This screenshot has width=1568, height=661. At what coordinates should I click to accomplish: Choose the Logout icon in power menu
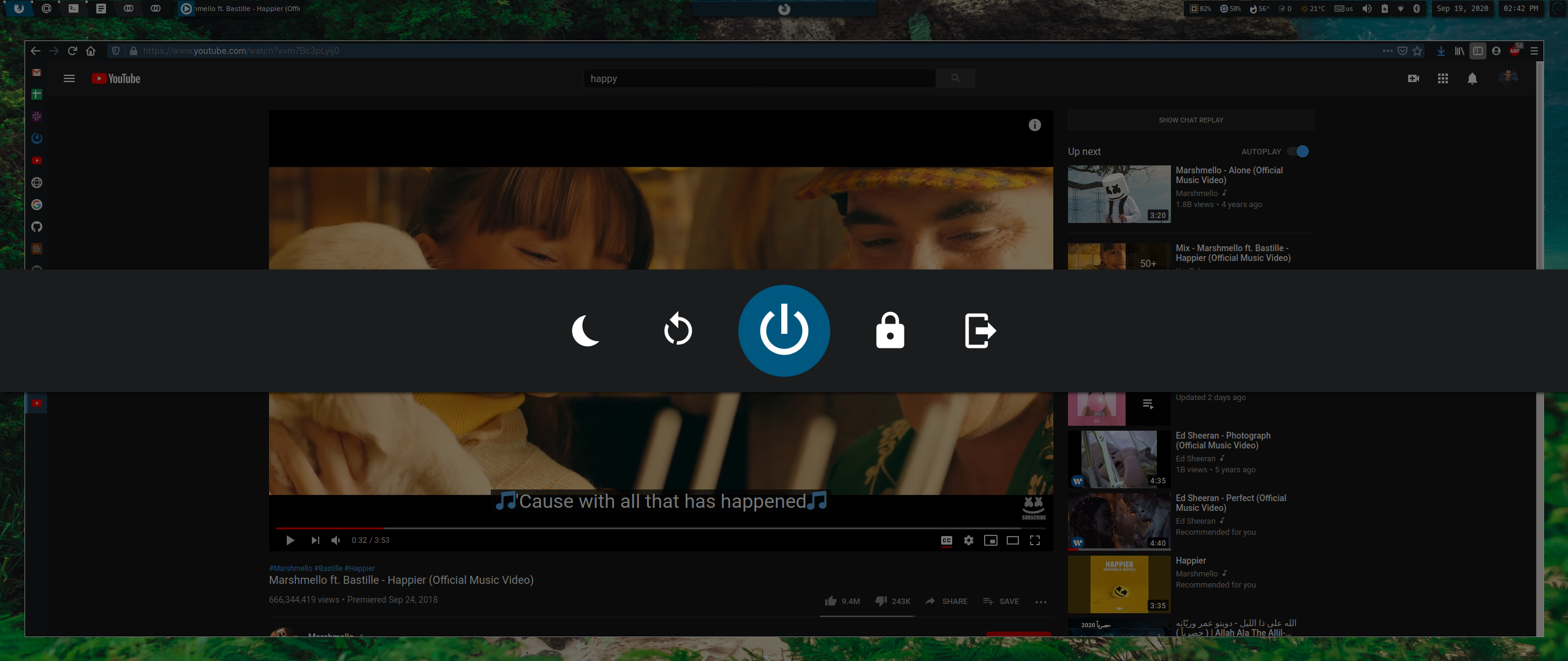click(x=980, y=331)
